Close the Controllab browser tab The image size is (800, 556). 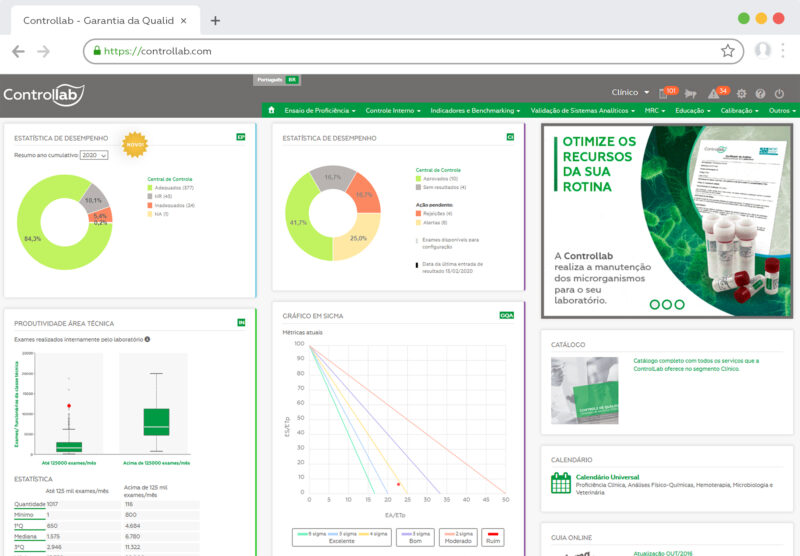coord(184,21)
